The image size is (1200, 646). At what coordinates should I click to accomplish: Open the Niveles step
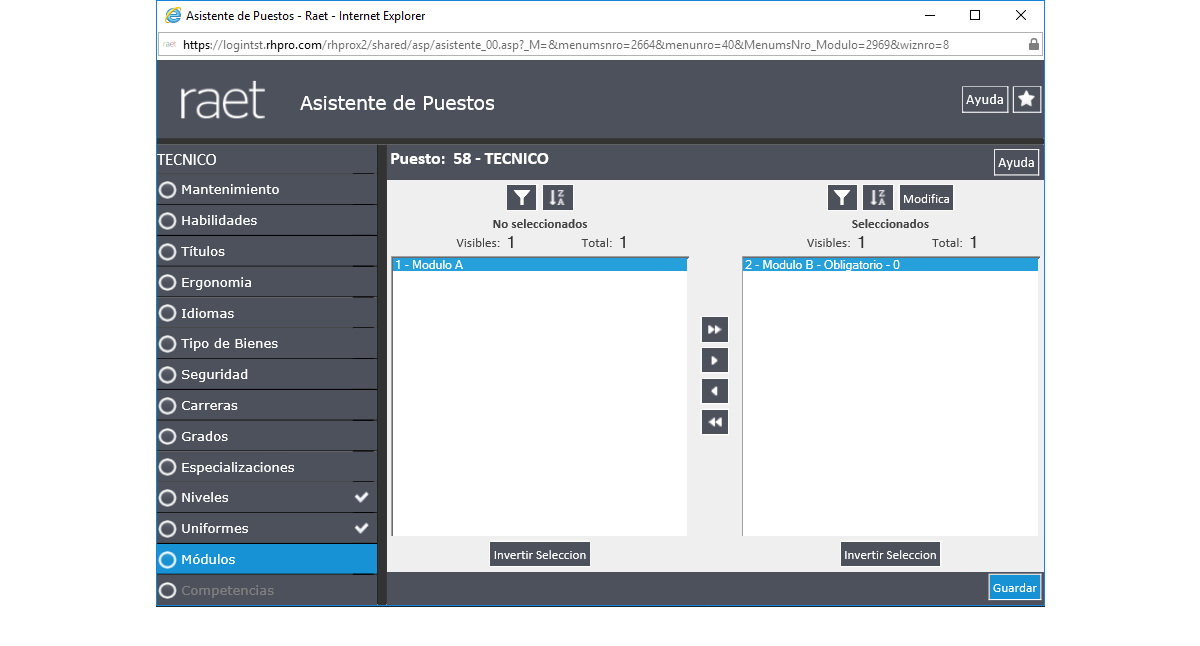[x=266, y=498]
